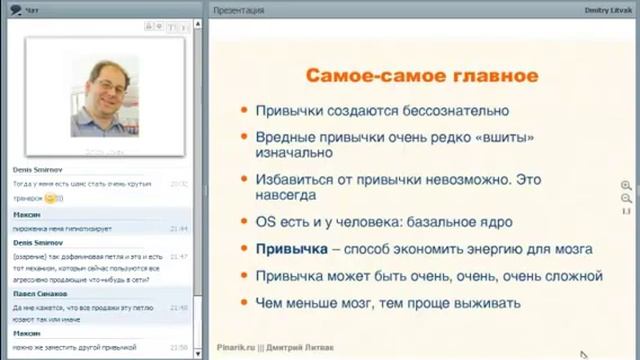Select first Denis Smirnov sender name in chat

coord(38,169)
